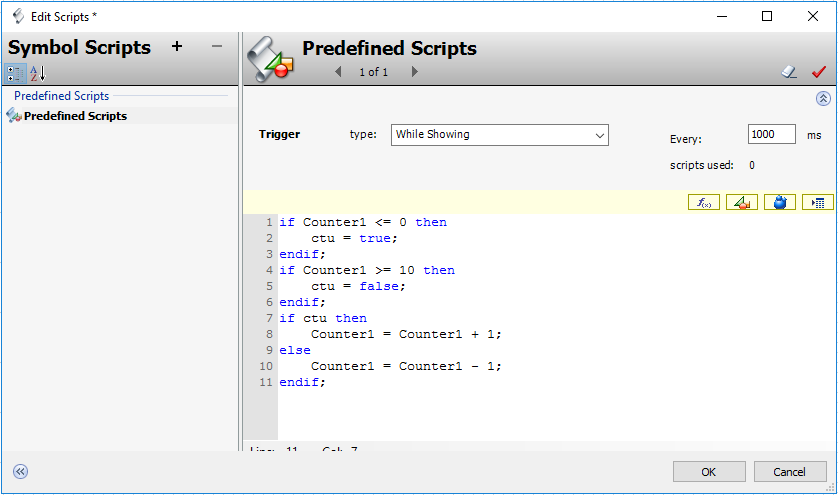Collapse the Trigger section with double chevron
Image resolution: width=838 pixels, height=495 pixels.
pyautogui.click(x=823, y=98)
